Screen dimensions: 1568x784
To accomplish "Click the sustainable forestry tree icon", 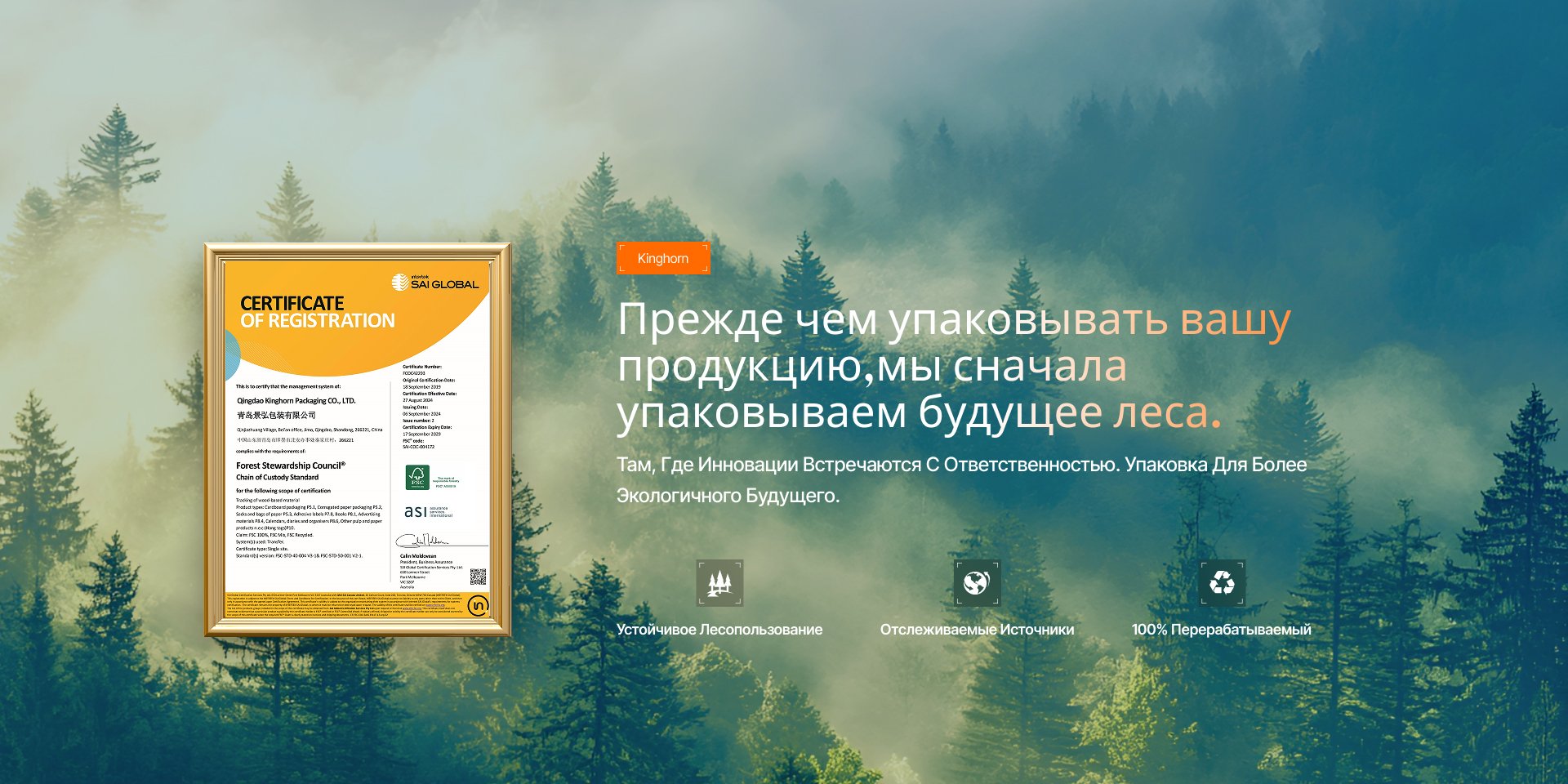I will tap(719, 583).
